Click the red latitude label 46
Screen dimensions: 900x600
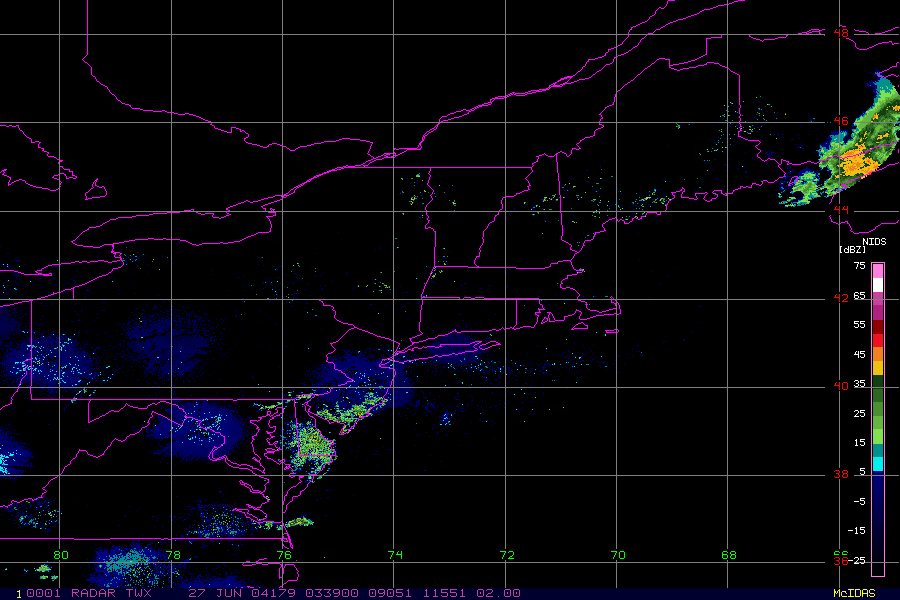[x=841, y=121]
